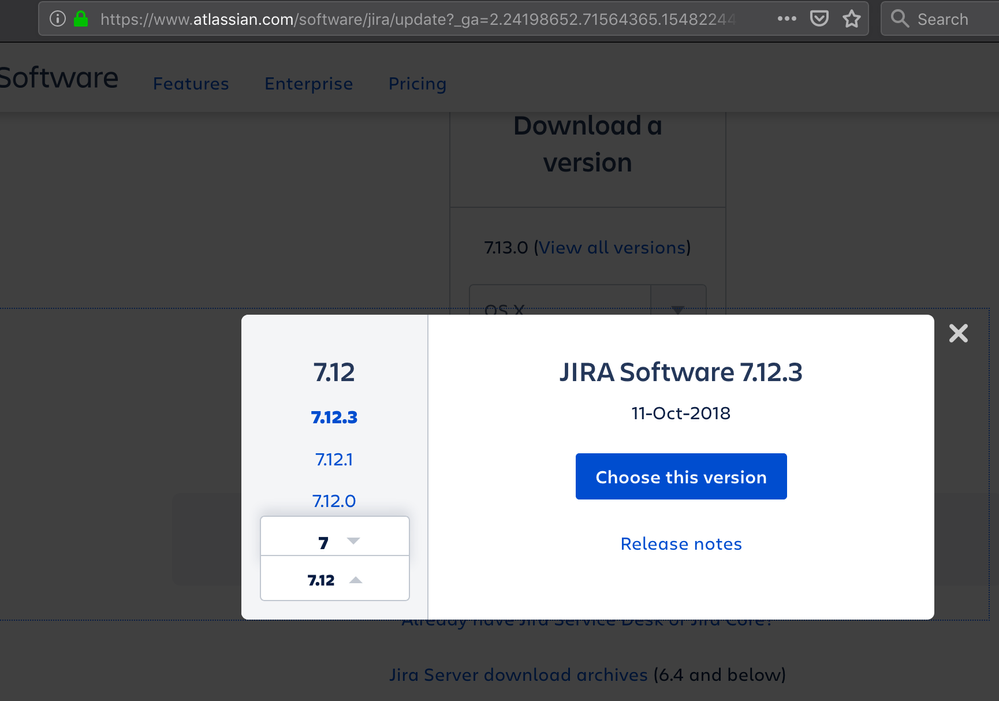
Task: Click the search magnifier icon
Action: pos(899,18)
